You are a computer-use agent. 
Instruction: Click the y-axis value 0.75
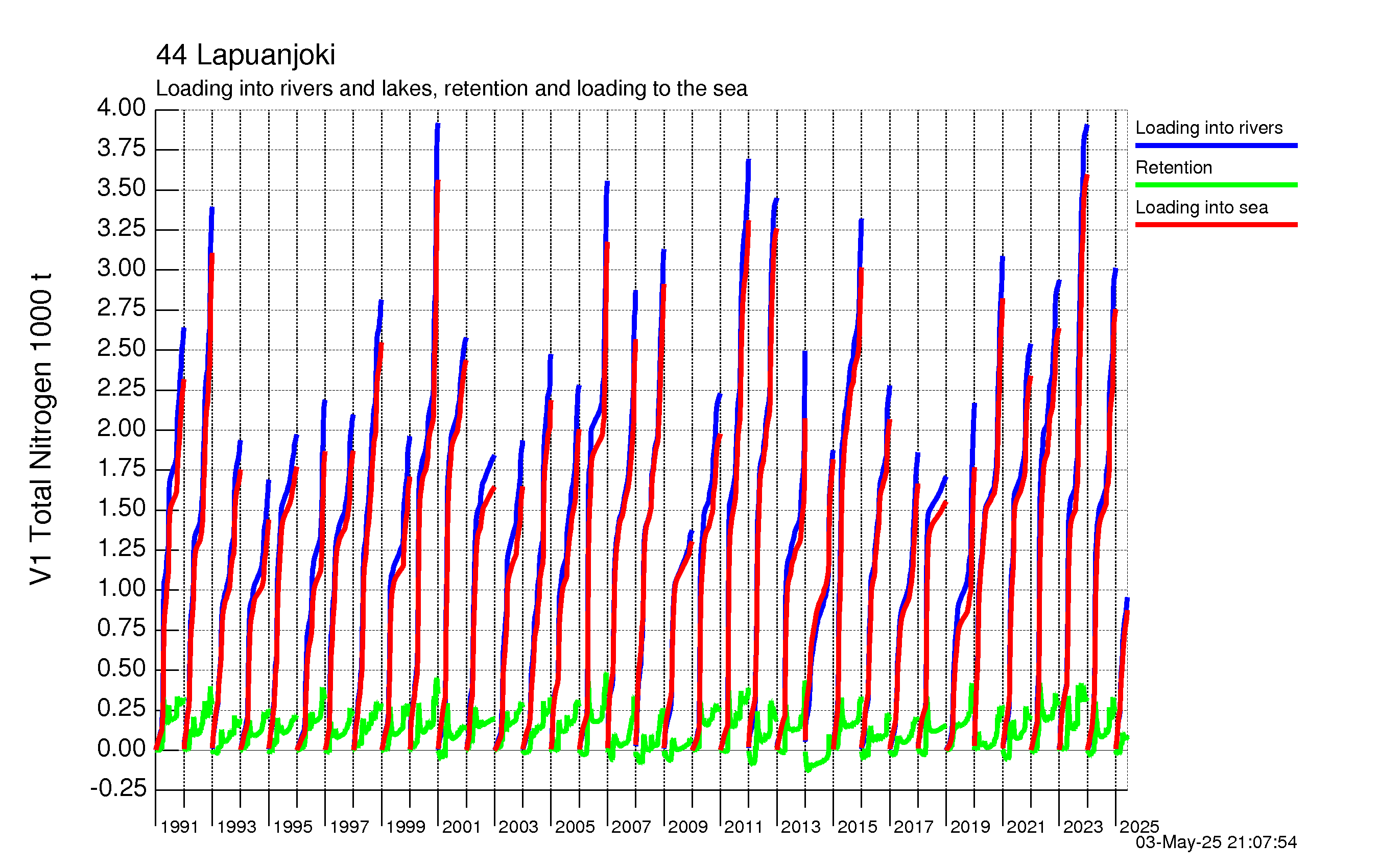[122, 628]
